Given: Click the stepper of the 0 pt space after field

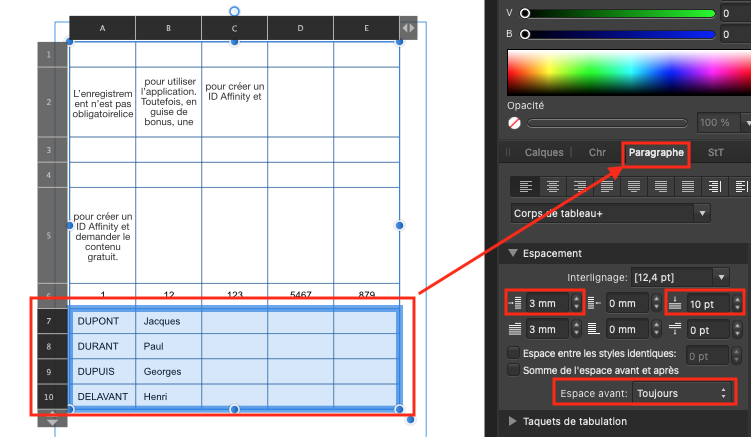Looking at the screenshot, I should [x=737, y=330].
